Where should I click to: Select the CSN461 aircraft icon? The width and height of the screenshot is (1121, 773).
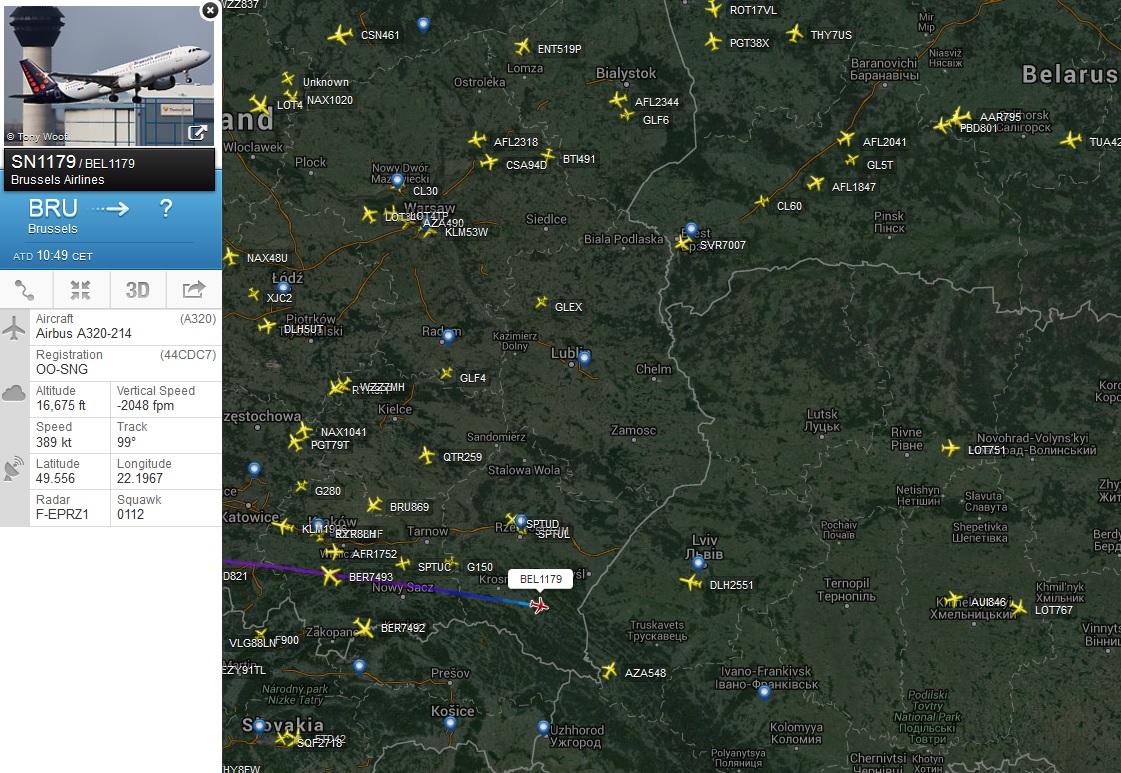point(340,34)
